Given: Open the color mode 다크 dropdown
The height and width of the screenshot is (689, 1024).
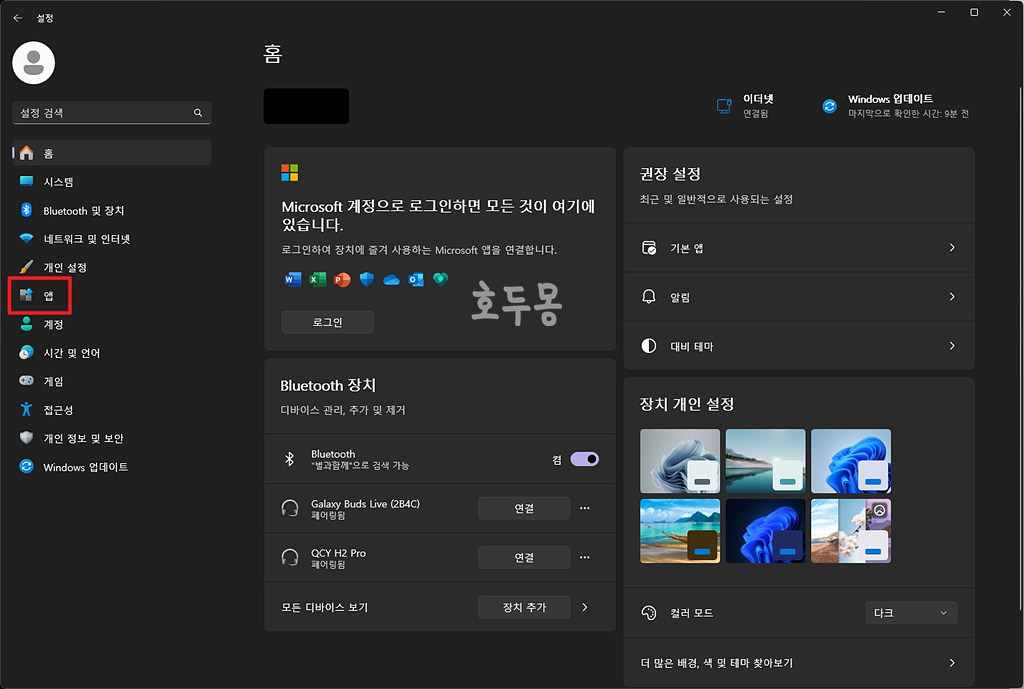Looking at the screenshot, I should tap(911, 613).
